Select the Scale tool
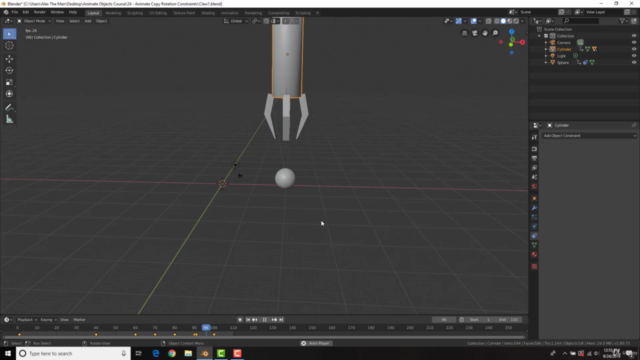 point(9,82)
